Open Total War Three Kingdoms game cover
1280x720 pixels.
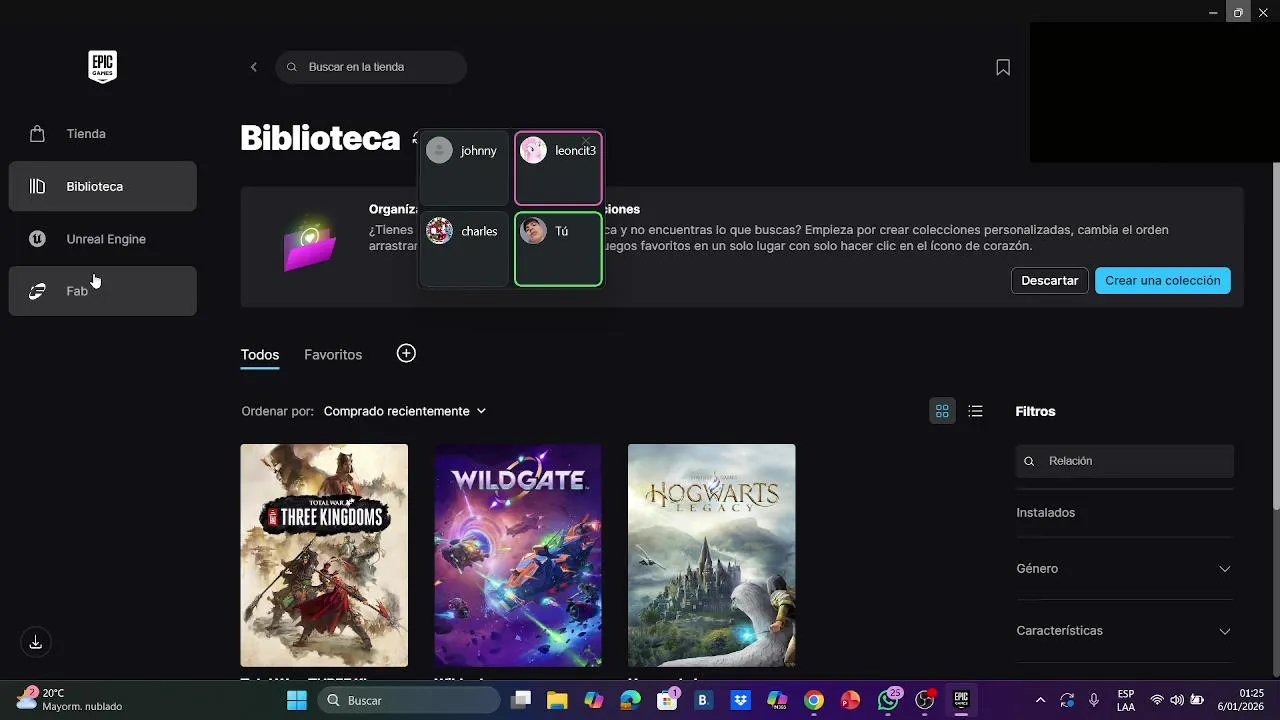pos(324,555)
